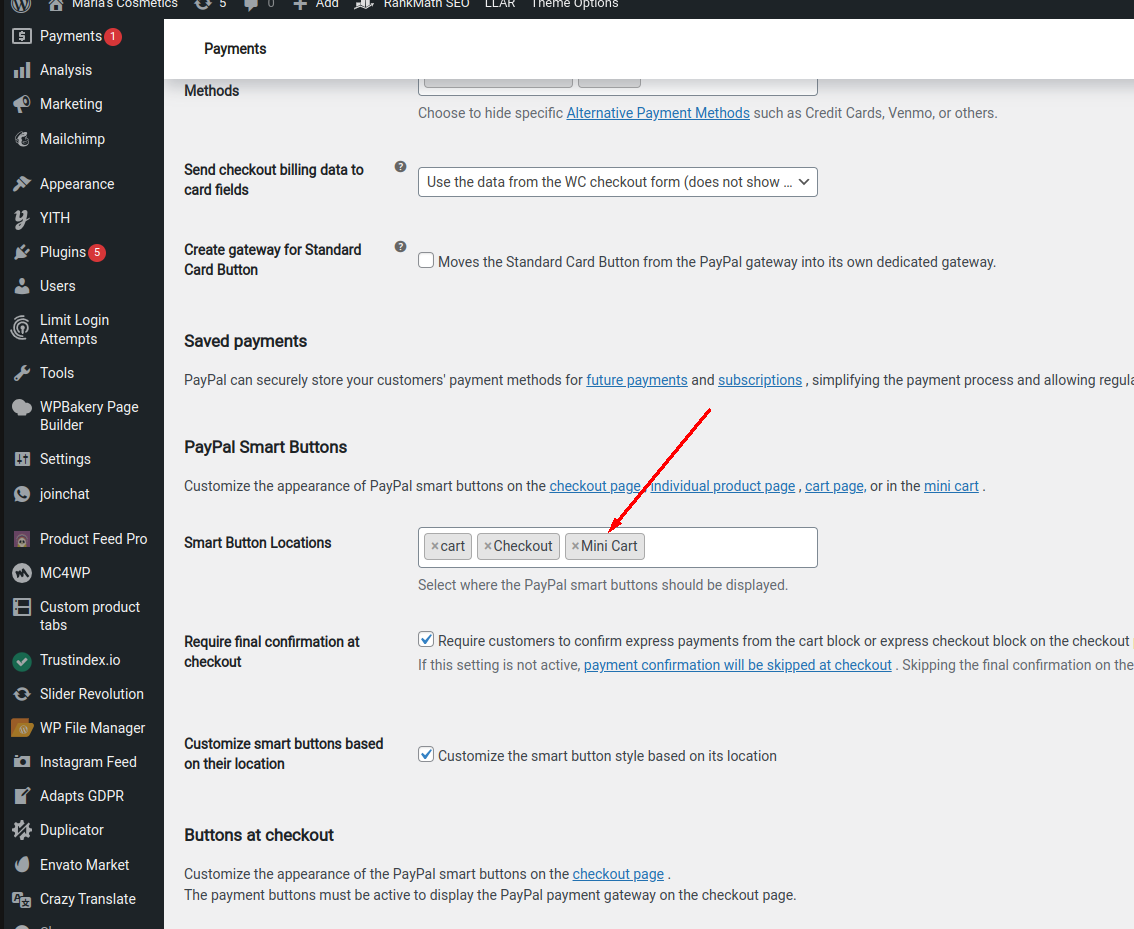This screenshot has width=1134, height=929.
Task: Open the Settings menu label
Action: 65,459
